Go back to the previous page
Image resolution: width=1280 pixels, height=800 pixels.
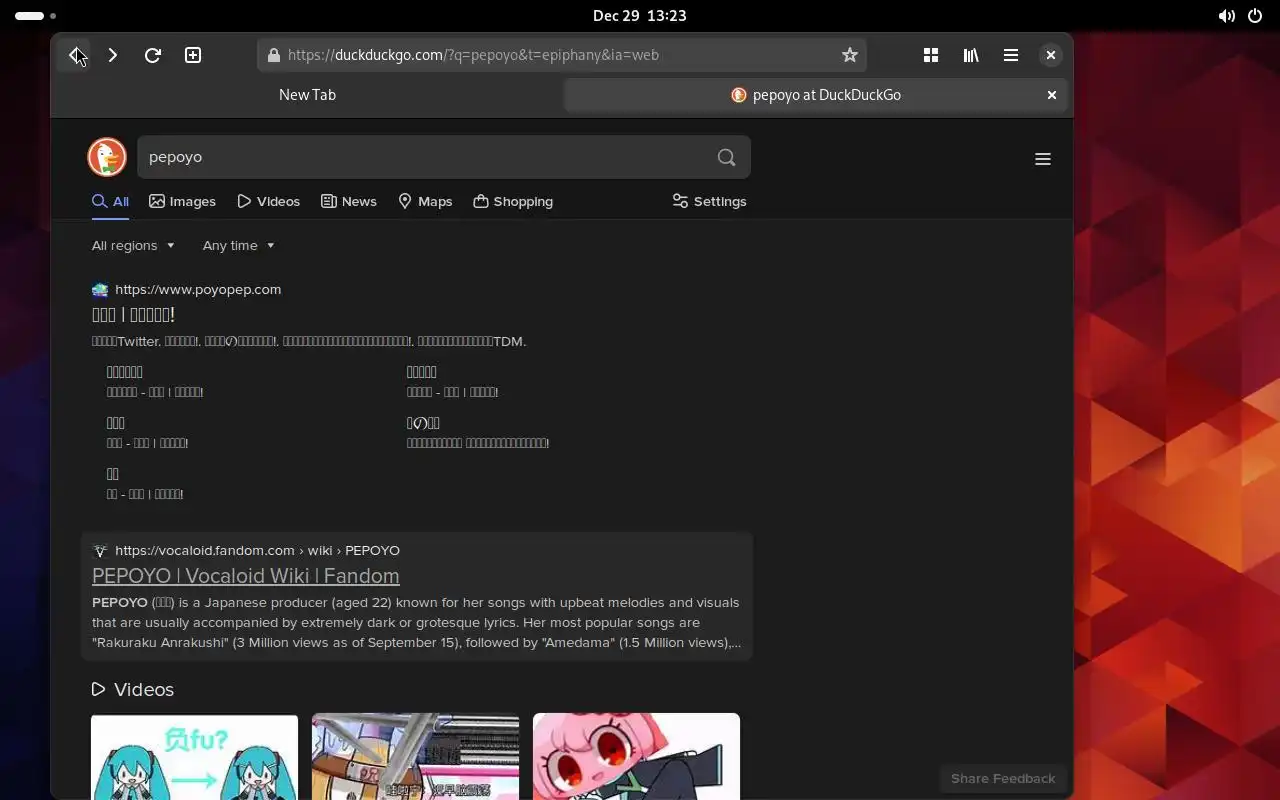[x=76, y=55]
